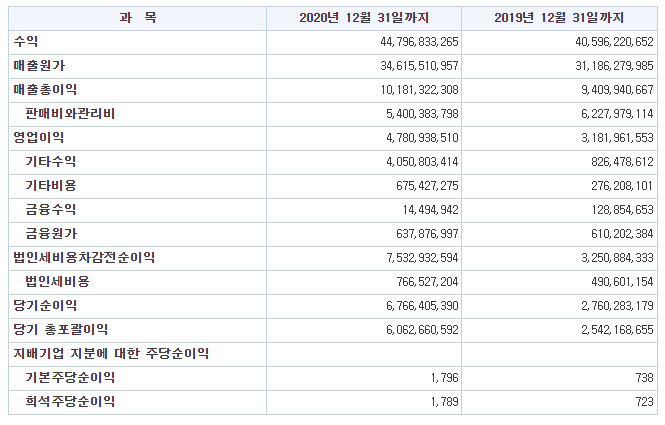Click the 과 목 column header
This screenshot has height=425, width=665.
[x=138, y=18]
